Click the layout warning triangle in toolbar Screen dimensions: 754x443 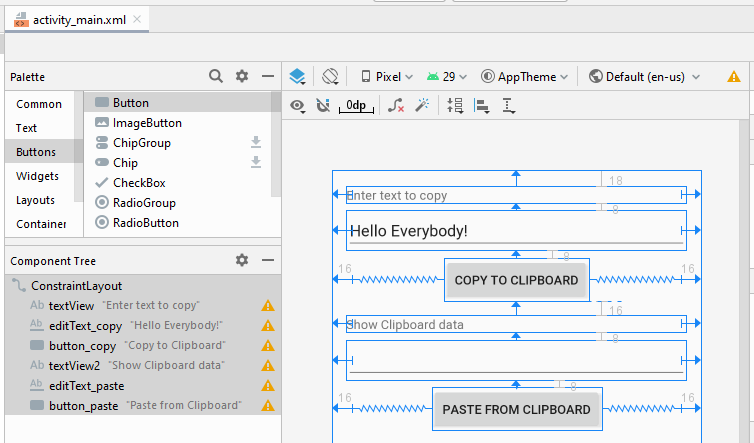click(x=734, y=76)
